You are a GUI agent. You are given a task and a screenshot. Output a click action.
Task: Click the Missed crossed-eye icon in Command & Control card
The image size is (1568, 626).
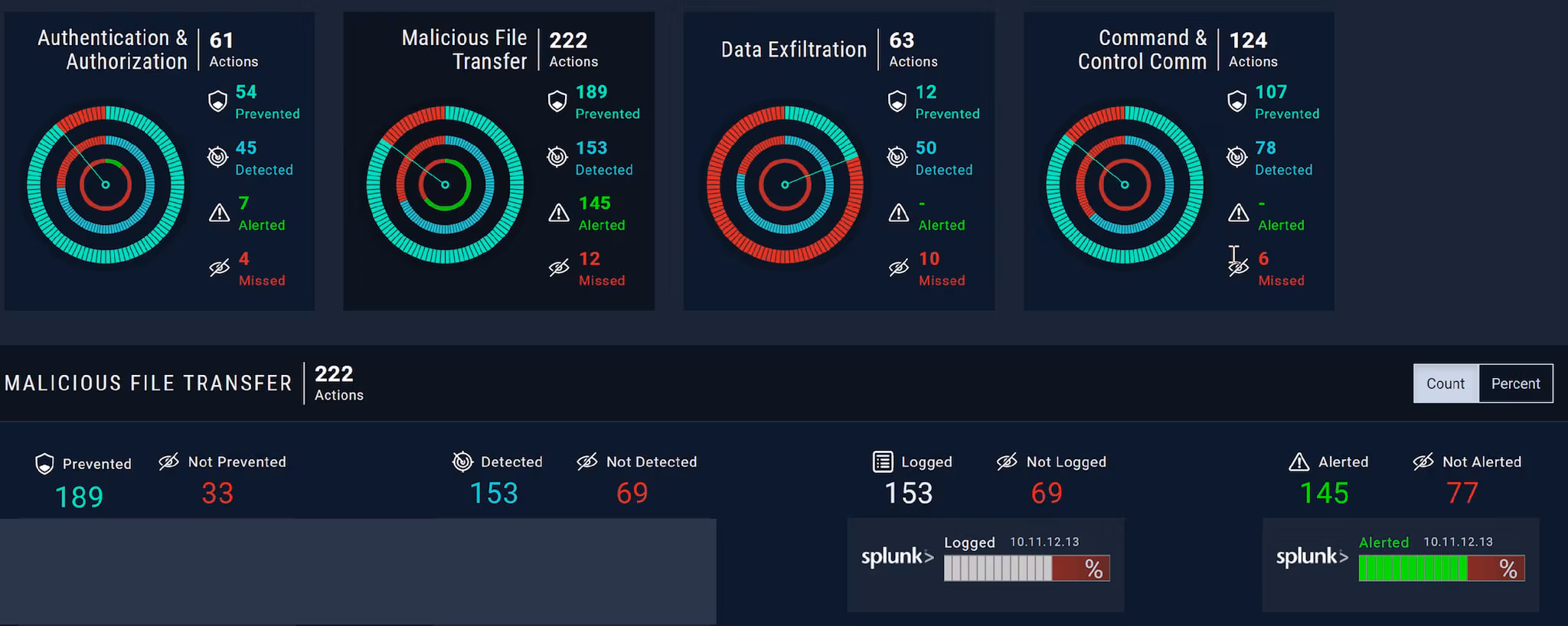click(1238, 268)
